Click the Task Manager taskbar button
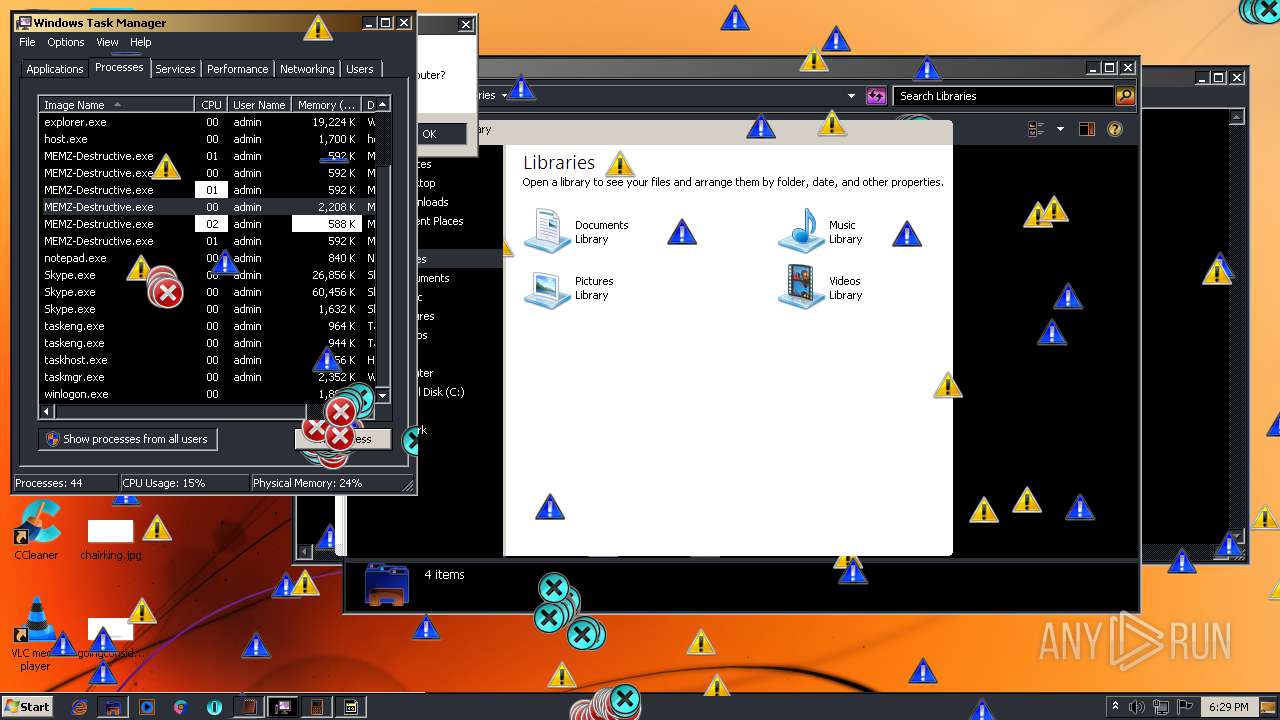The height and width of the screenshot is (720, 1280). point(283,707)
